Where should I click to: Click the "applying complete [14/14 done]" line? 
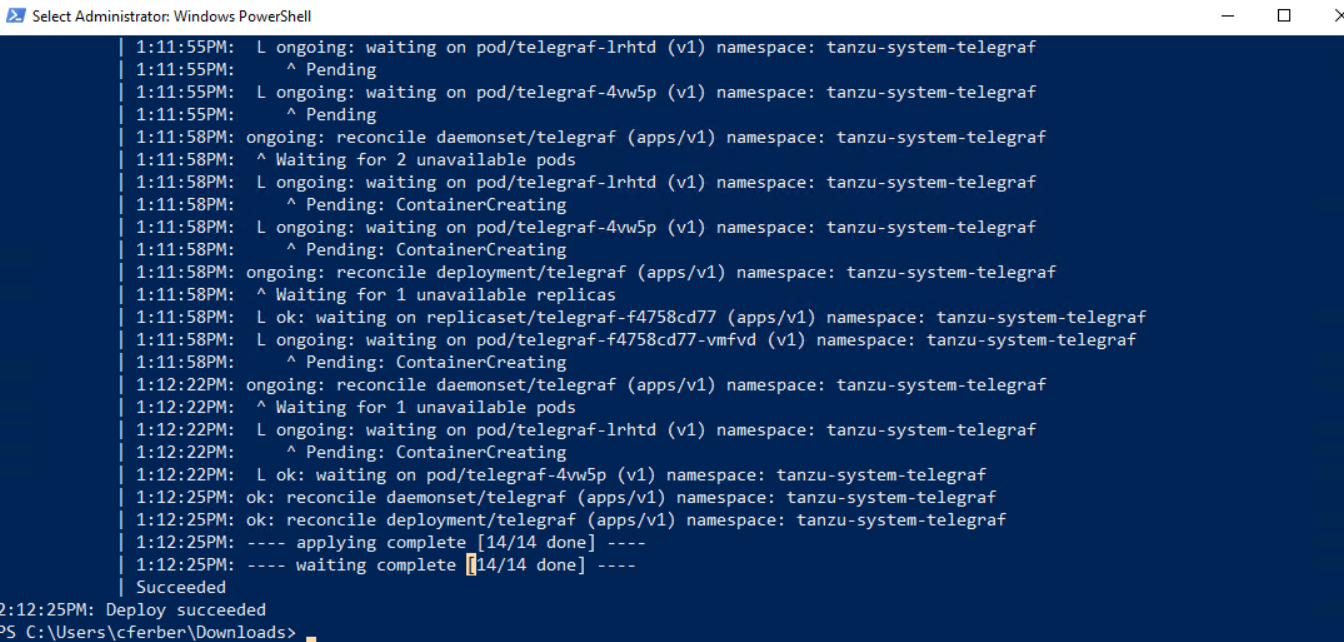click(470, 542)
